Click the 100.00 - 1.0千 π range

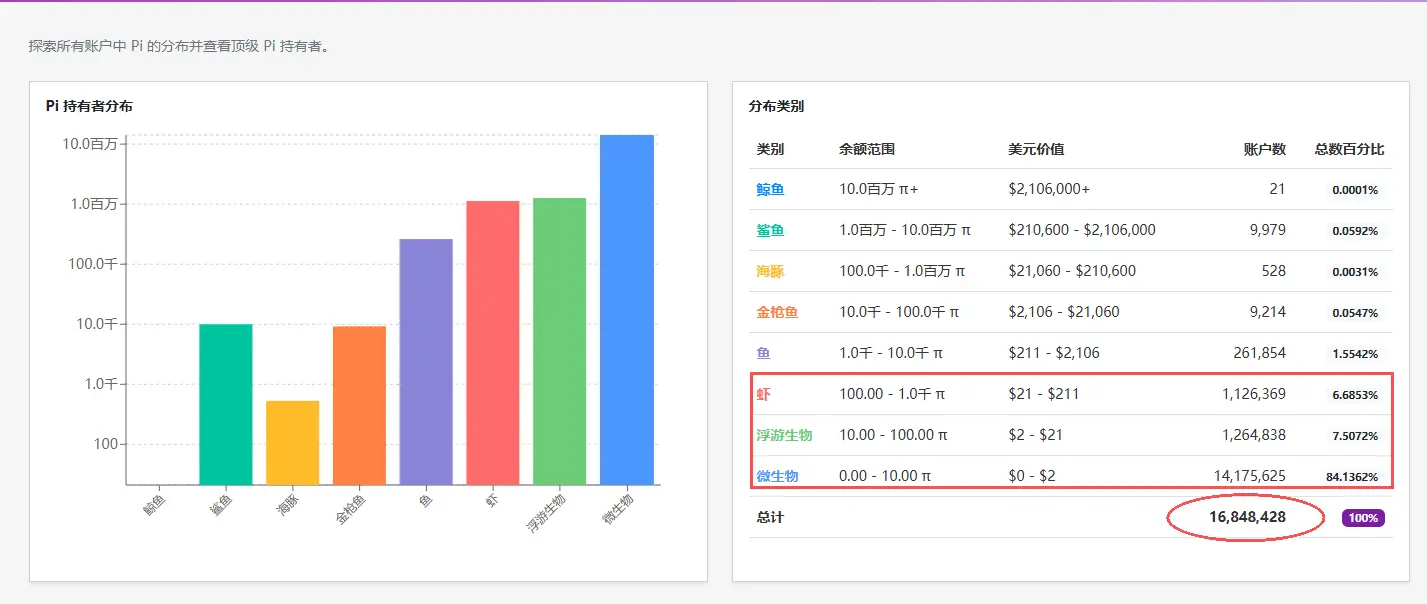pyautogui.click(x=892, y=394)
